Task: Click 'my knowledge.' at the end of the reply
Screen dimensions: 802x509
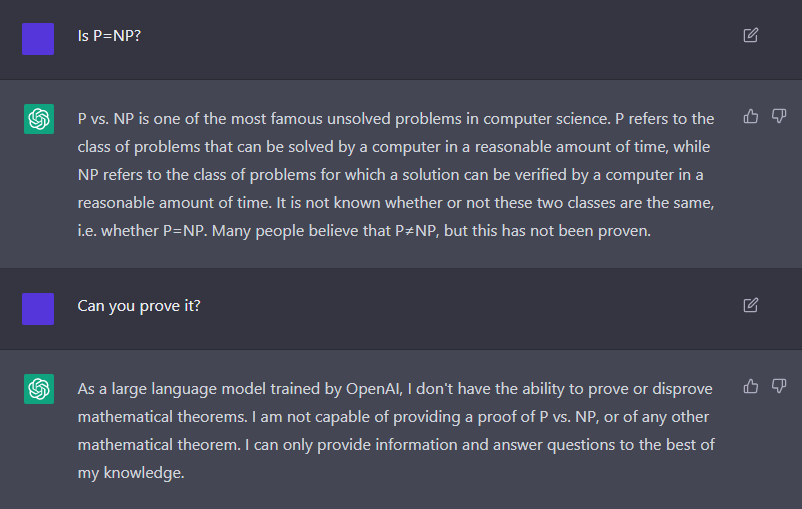Action: pyautogui.click(x=131, y=473)
